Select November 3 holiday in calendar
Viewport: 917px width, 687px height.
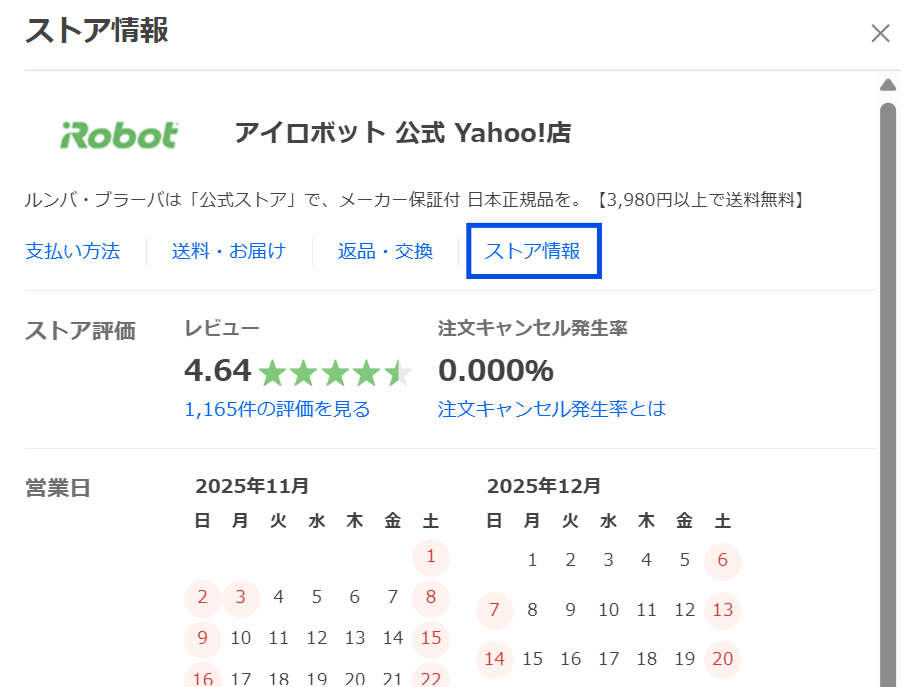(x=241, y=598)
